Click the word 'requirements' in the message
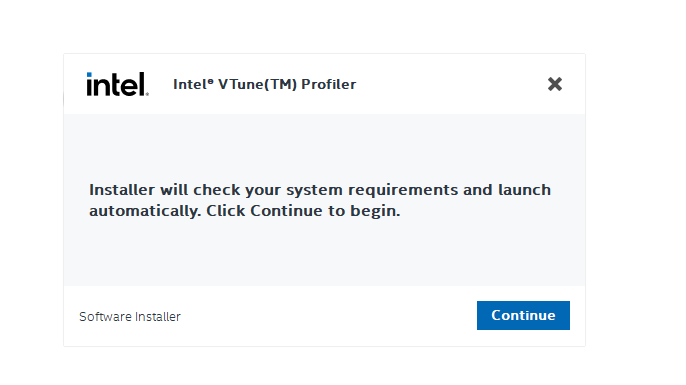Screen dimensions: 686x385 [402, 190]
